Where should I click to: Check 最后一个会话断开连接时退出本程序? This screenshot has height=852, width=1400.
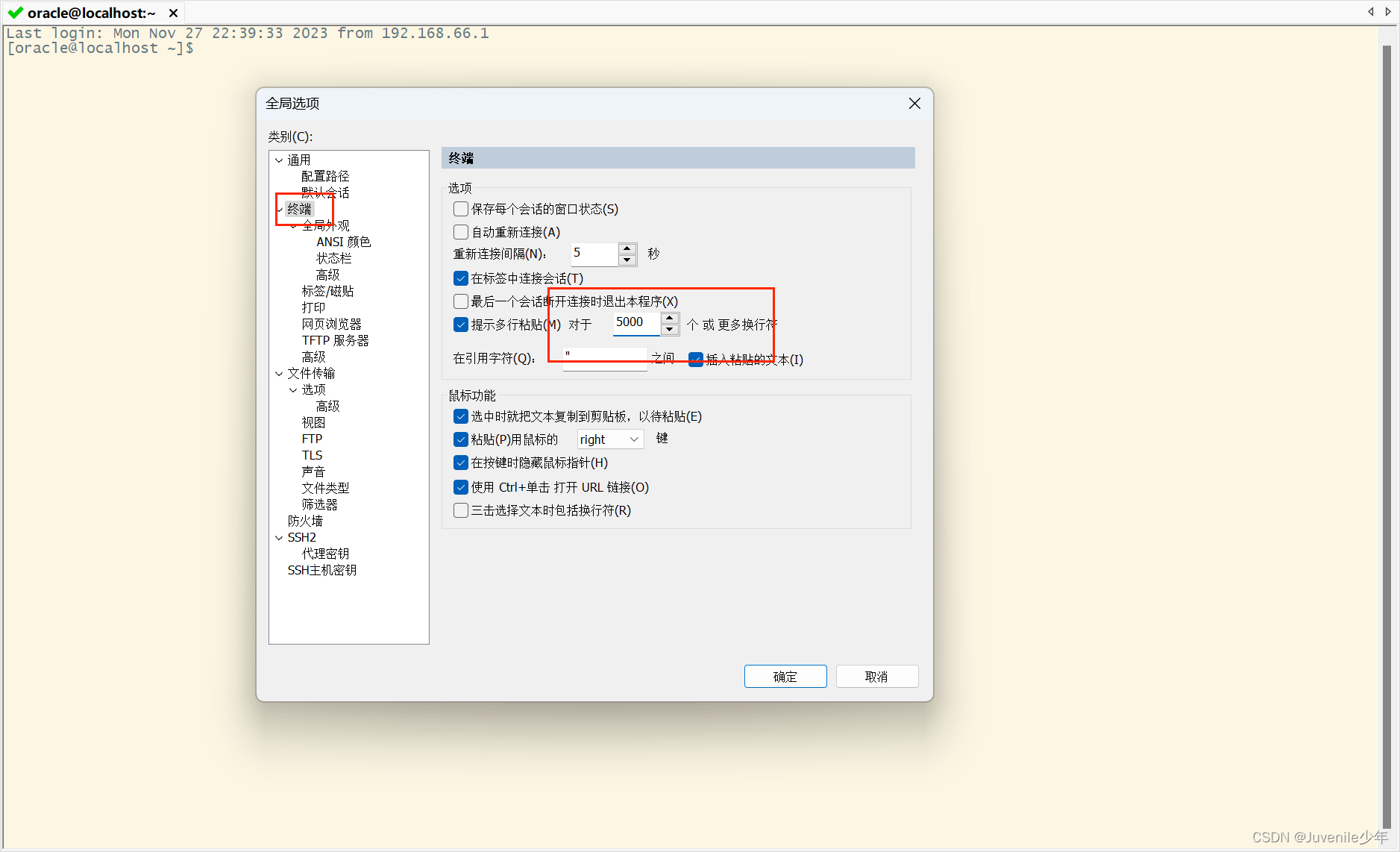(461, 301)
